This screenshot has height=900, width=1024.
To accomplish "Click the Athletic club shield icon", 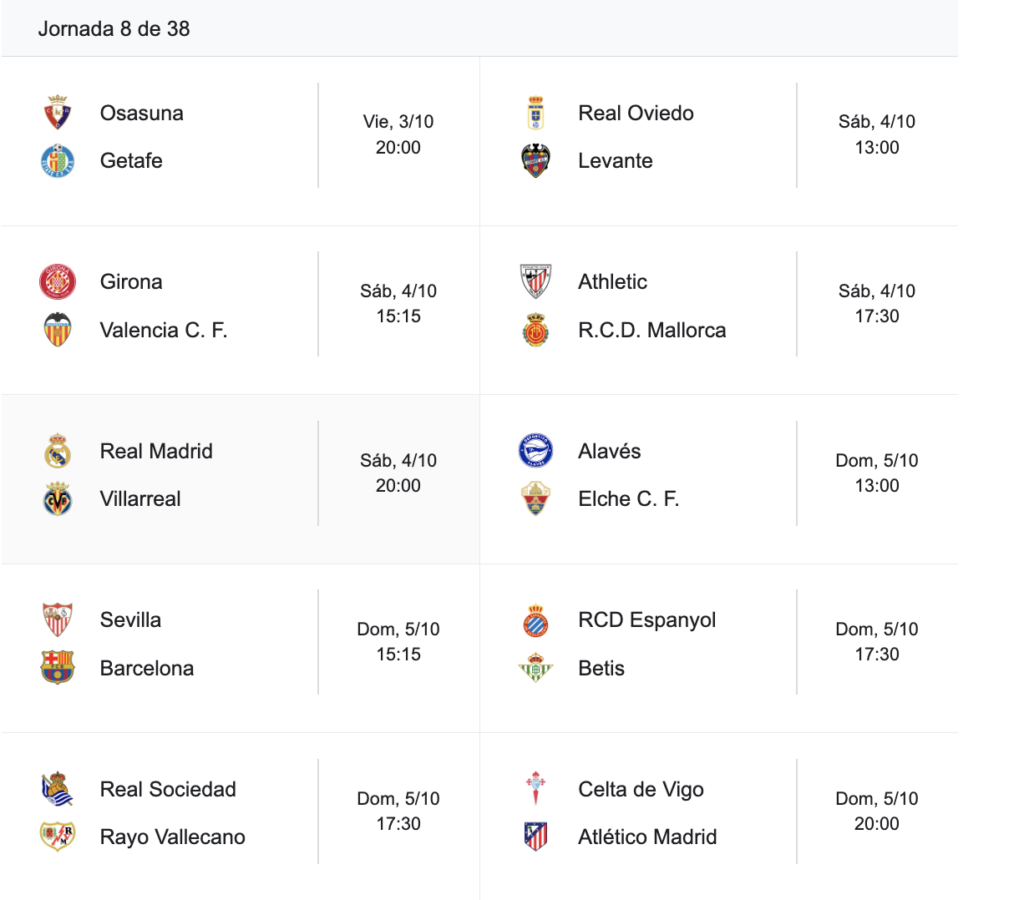I will click(536, 282).
